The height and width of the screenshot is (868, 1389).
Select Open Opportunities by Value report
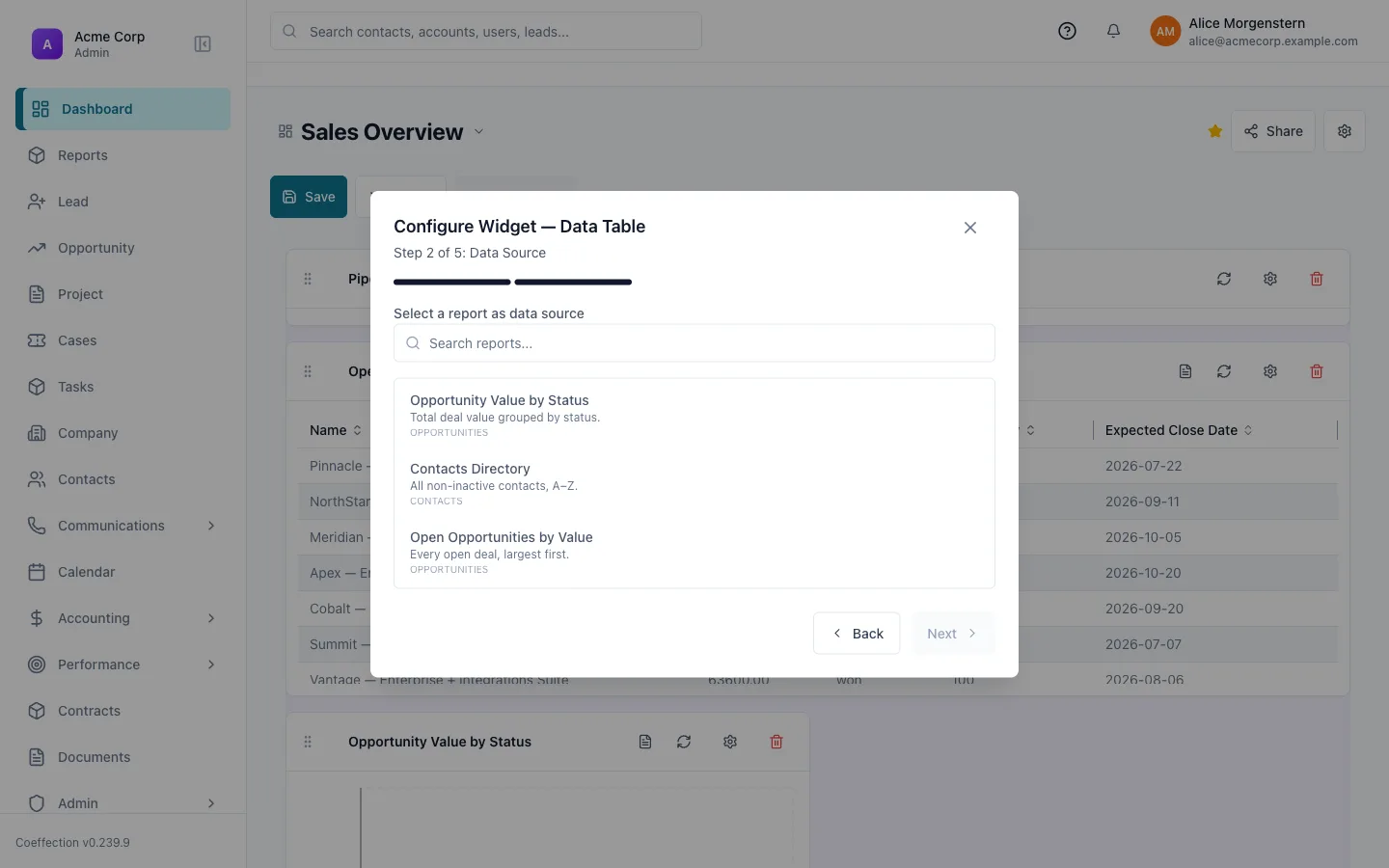pyautogui.click(x=694, y=552)
